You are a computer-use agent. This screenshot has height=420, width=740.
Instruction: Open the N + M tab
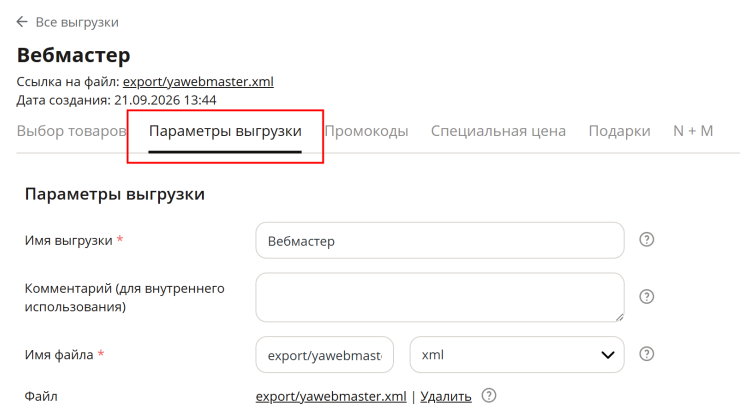[693, 131]
